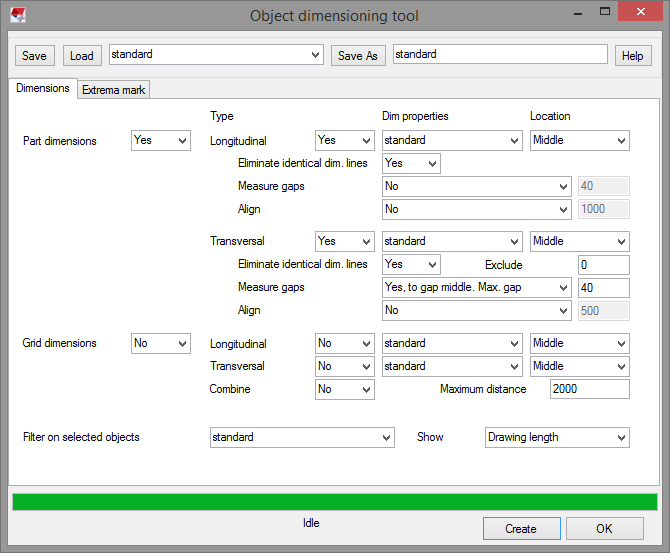Open Filter on selected objects dropdown
This screenshot has height=553, width=670.
tap(302, 438)
